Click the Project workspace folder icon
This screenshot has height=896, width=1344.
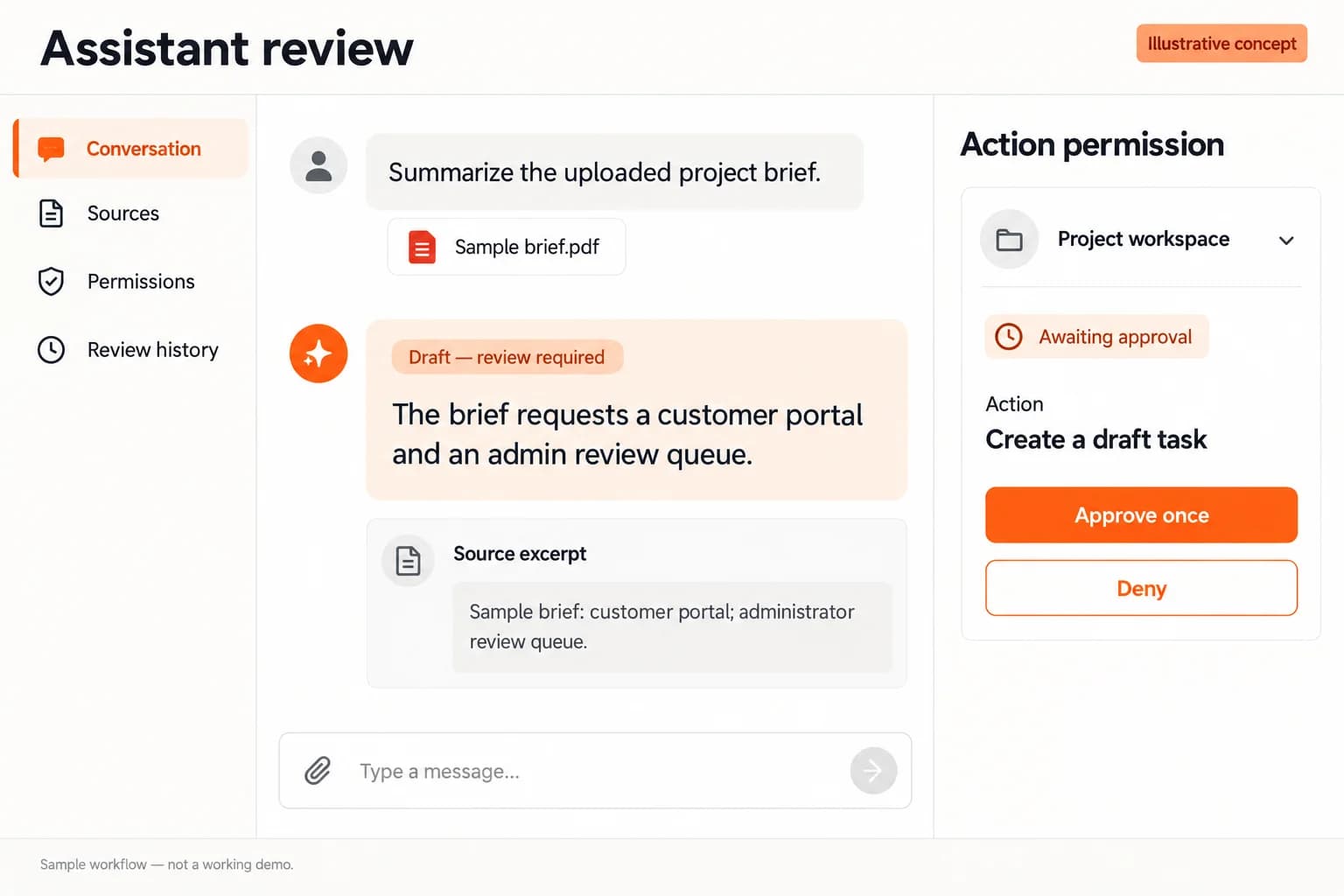[x=1009, y=239]
